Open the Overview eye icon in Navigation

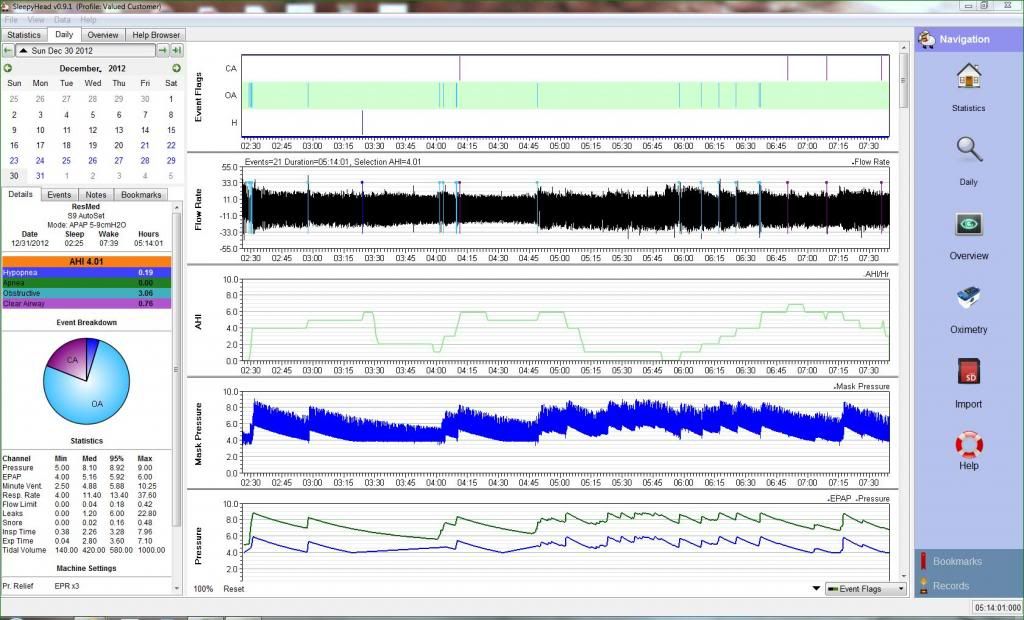pos(968,225)
